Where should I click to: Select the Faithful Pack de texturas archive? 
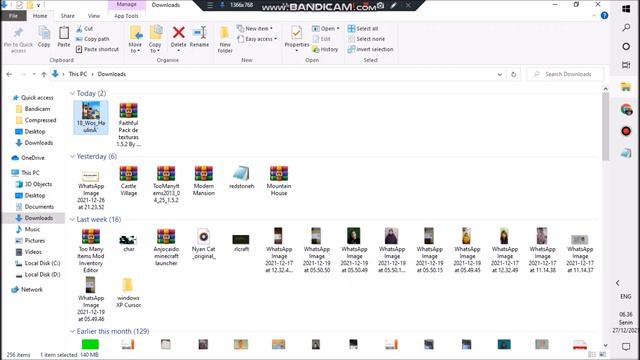pos(128,124)
